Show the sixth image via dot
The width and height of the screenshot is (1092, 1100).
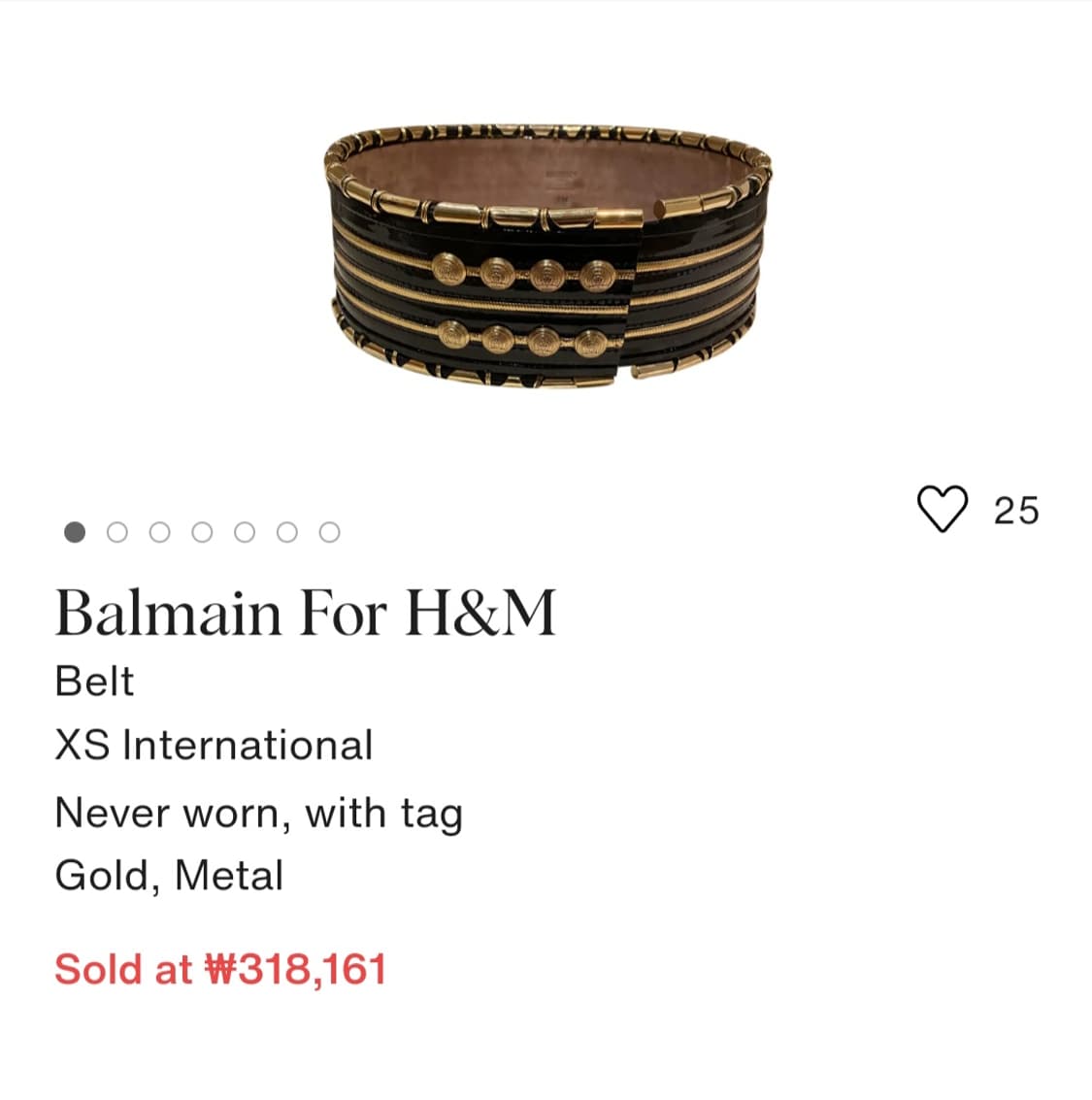tap(287, 532)
